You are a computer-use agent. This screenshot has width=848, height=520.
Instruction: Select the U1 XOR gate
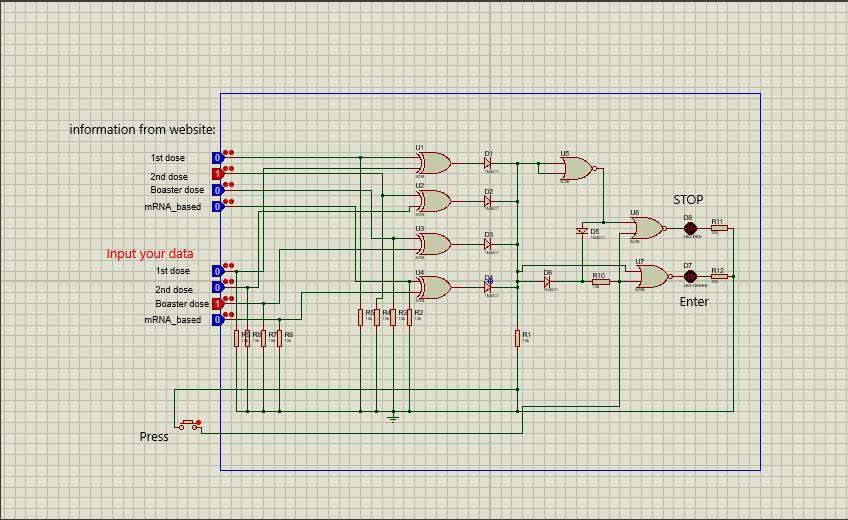click(434, 163)
